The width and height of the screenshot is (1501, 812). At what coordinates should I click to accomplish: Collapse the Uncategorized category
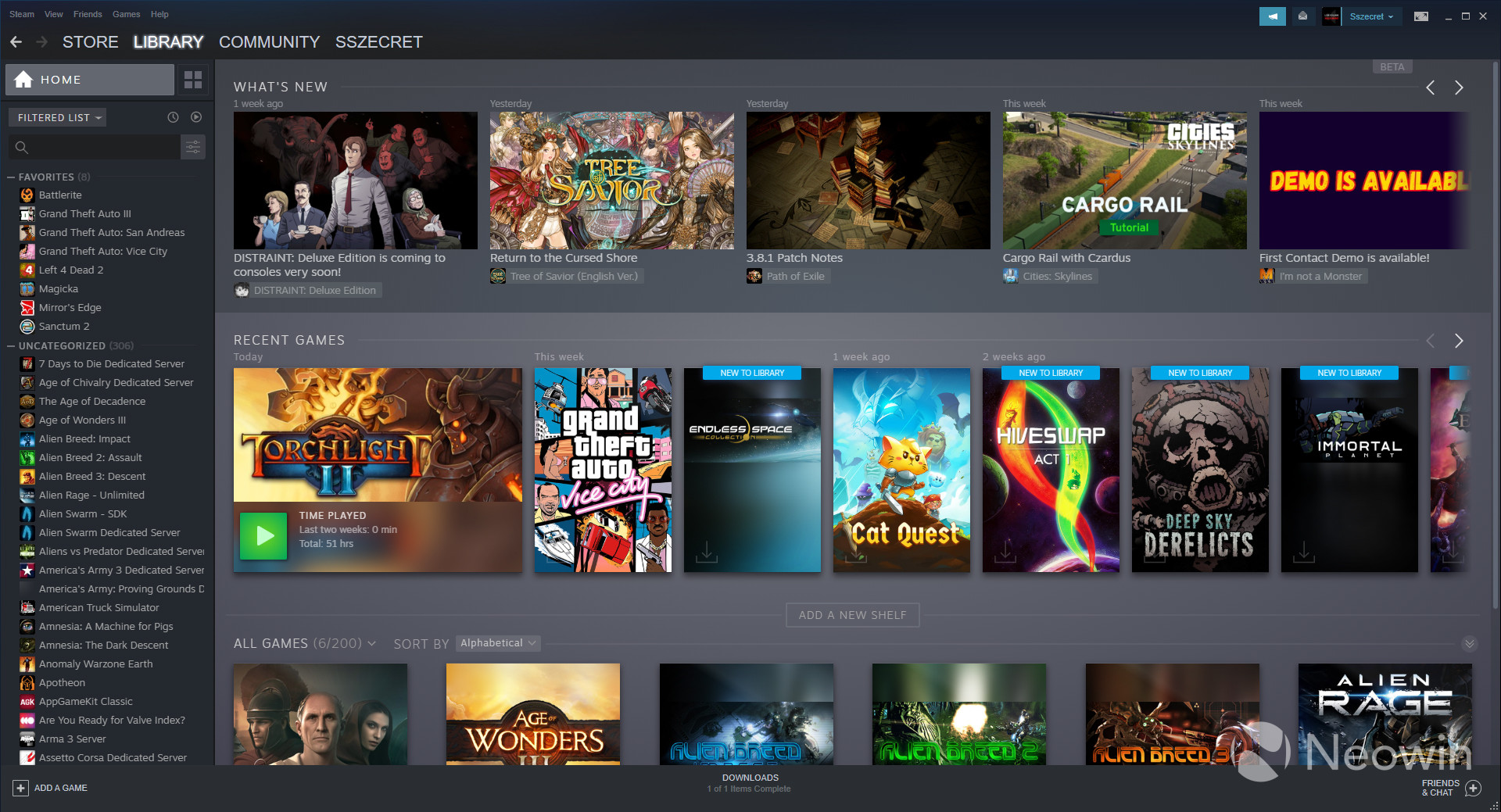coord(11,345)
